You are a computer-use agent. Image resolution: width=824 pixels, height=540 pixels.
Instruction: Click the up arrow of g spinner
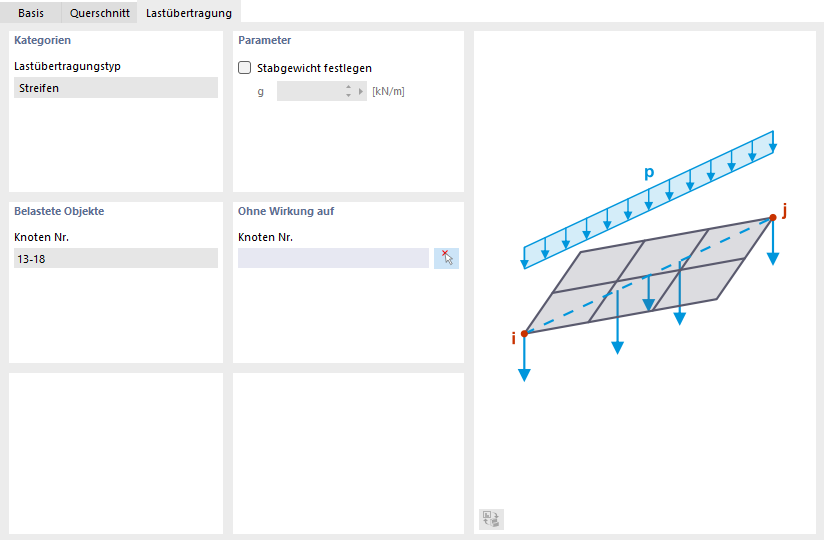348,87
